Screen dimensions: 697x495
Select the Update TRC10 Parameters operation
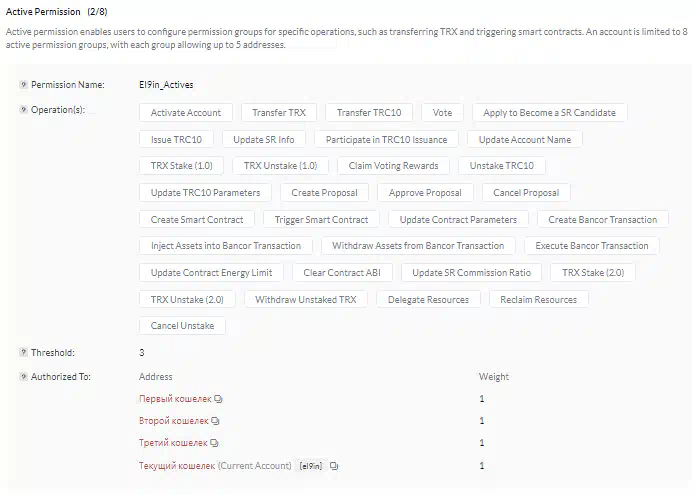tap(205, 193)
